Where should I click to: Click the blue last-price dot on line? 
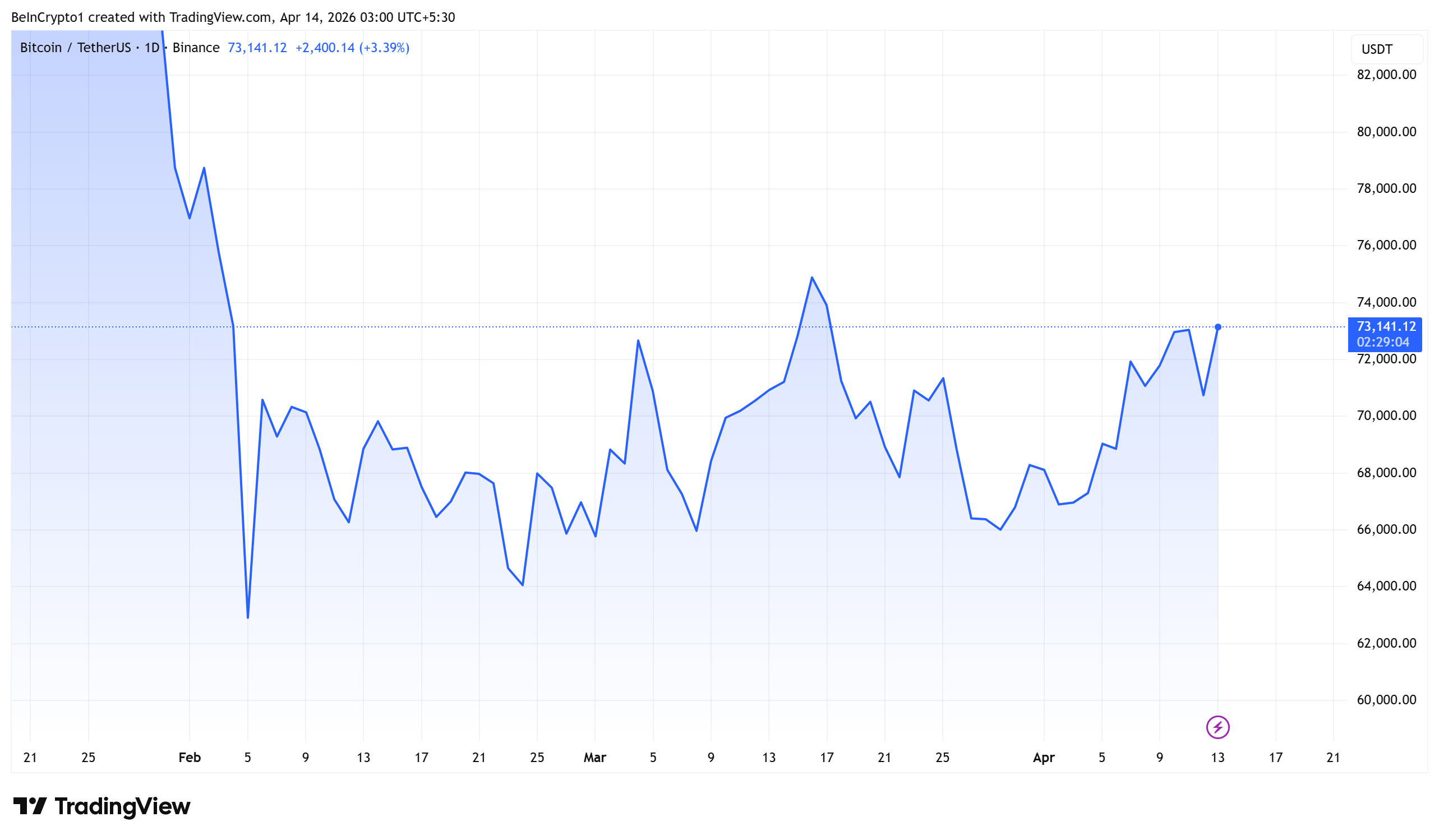point(1217,327)
